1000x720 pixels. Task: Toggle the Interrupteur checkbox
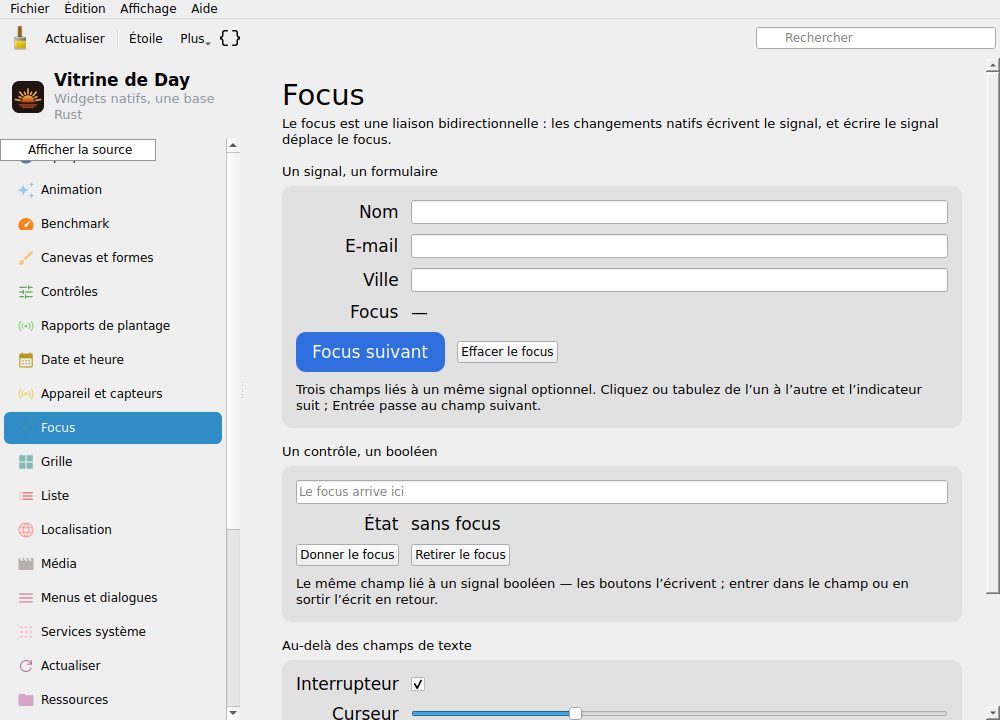[418, 684]
